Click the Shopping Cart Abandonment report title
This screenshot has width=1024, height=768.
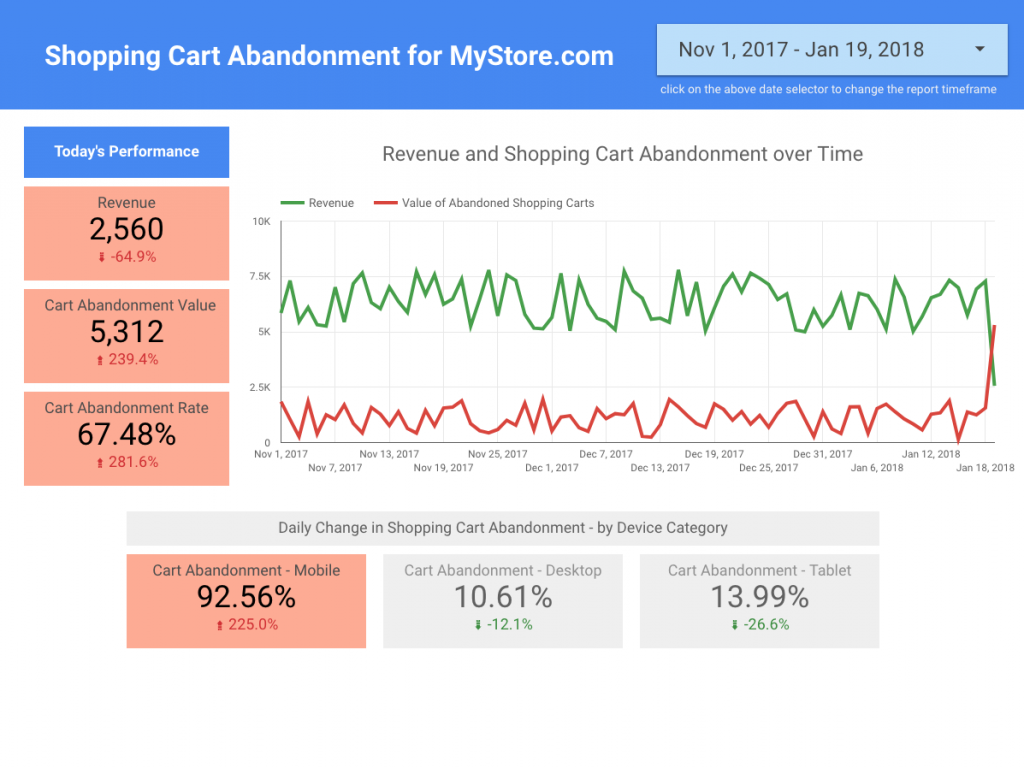click(328, 56)
